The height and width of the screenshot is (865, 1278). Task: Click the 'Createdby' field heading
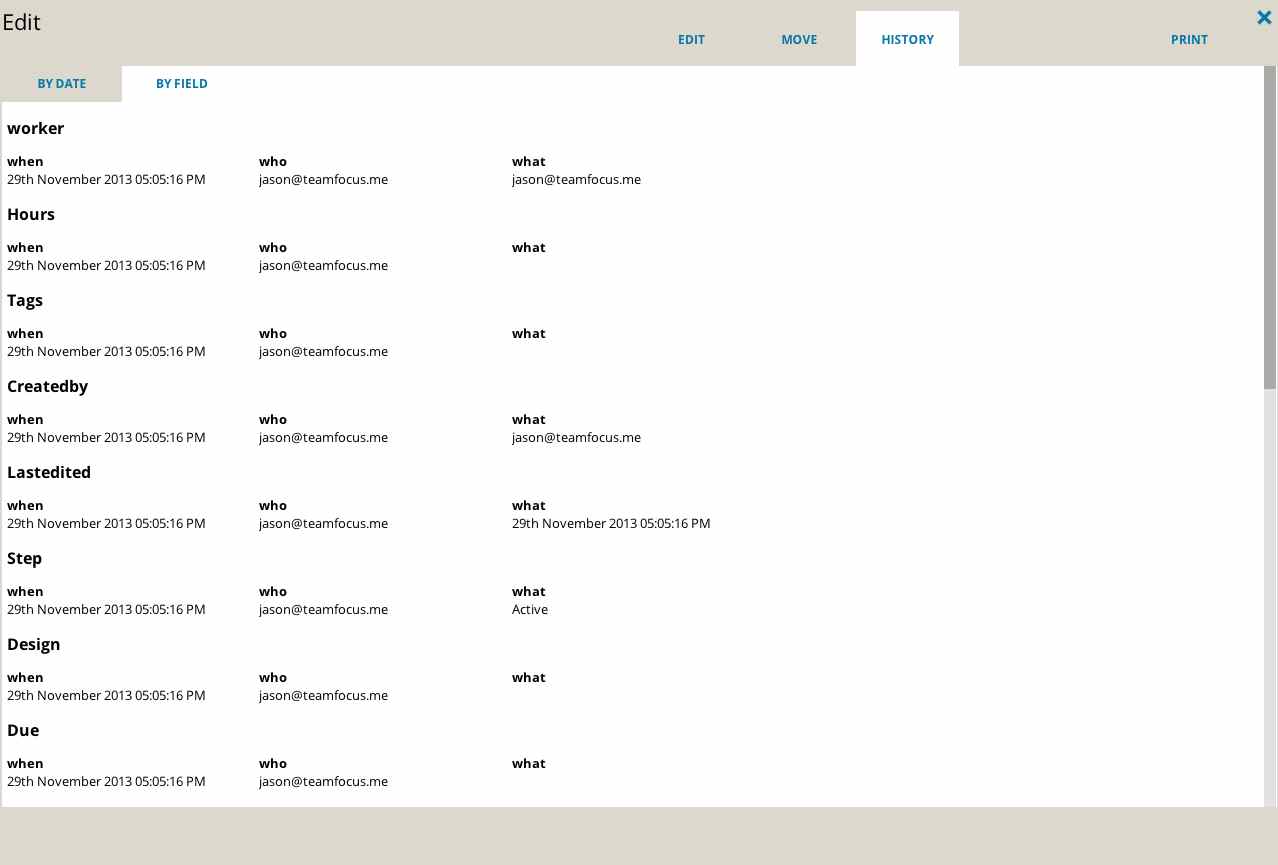48,387
